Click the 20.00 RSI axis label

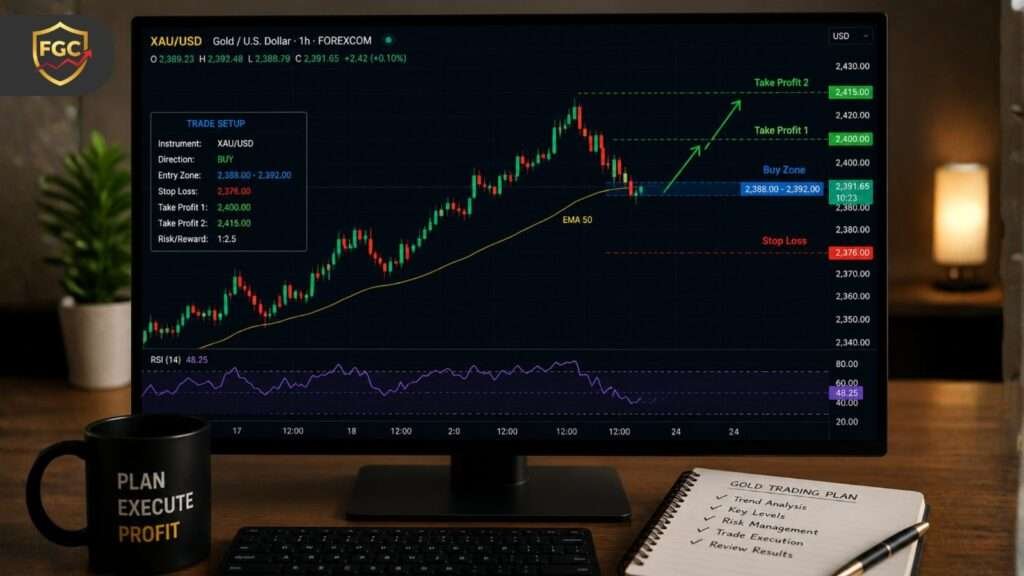[847, 422]
